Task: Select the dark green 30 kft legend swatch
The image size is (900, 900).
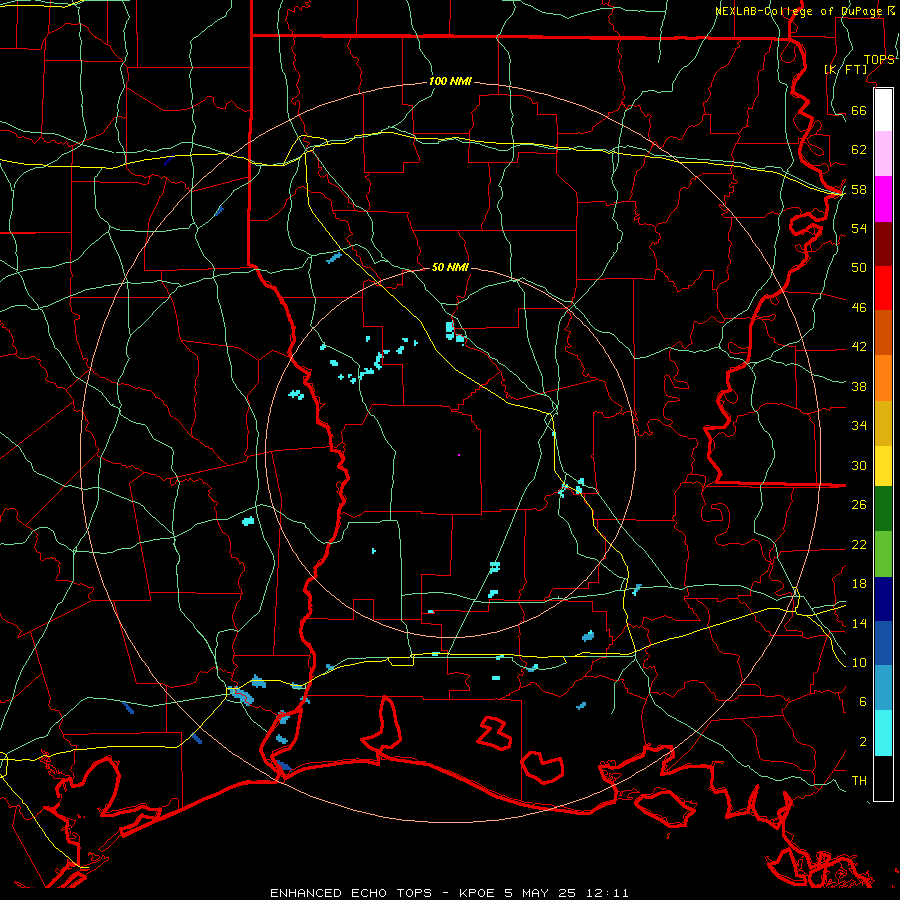Action: point(883,509)
